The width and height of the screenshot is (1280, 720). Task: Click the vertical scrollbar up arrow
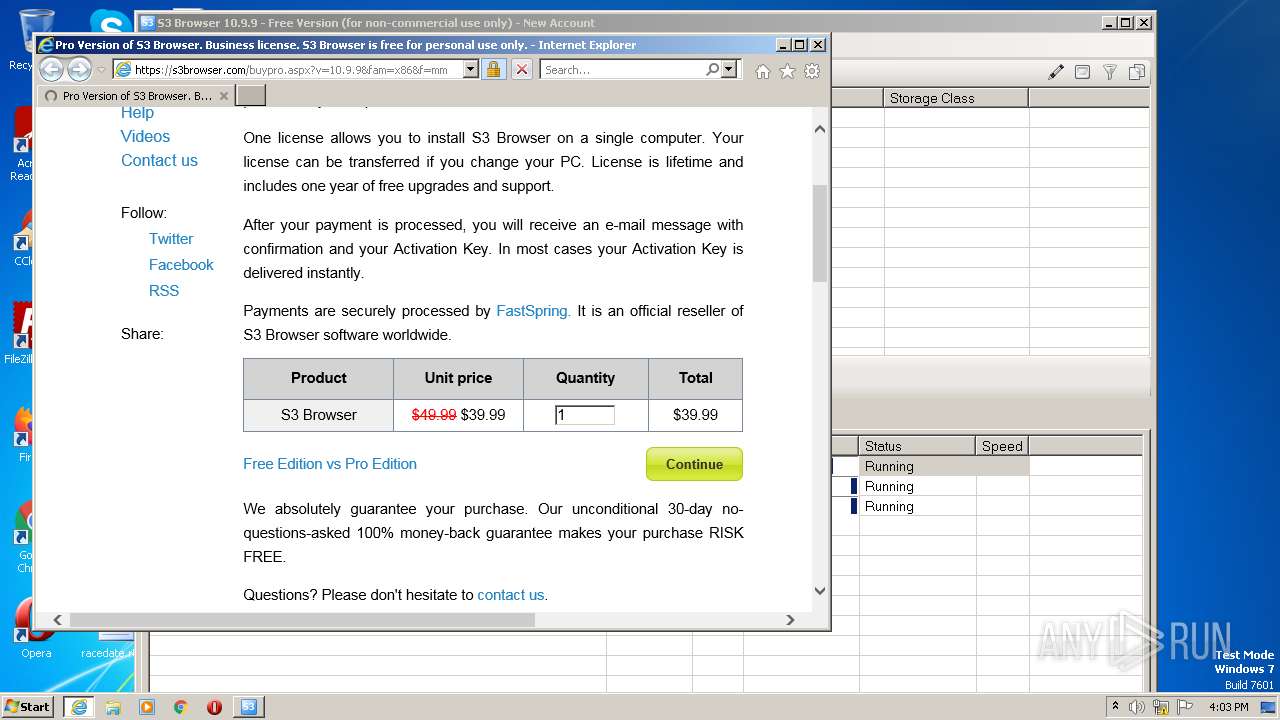820,129
